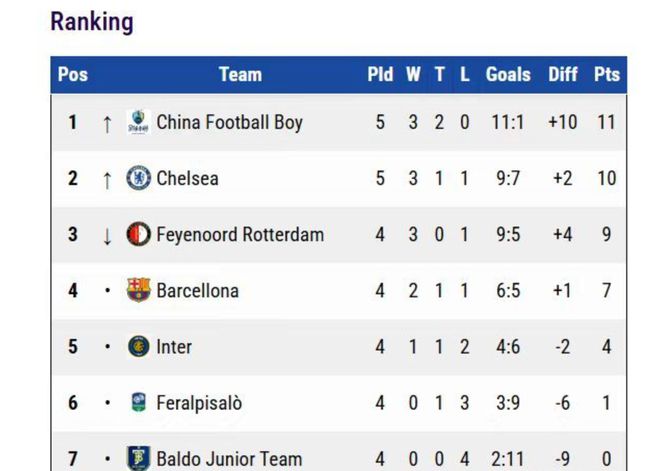
Task: Click the down arrow beside Feyenoord Rotterdam
Action: pos(107,235)
